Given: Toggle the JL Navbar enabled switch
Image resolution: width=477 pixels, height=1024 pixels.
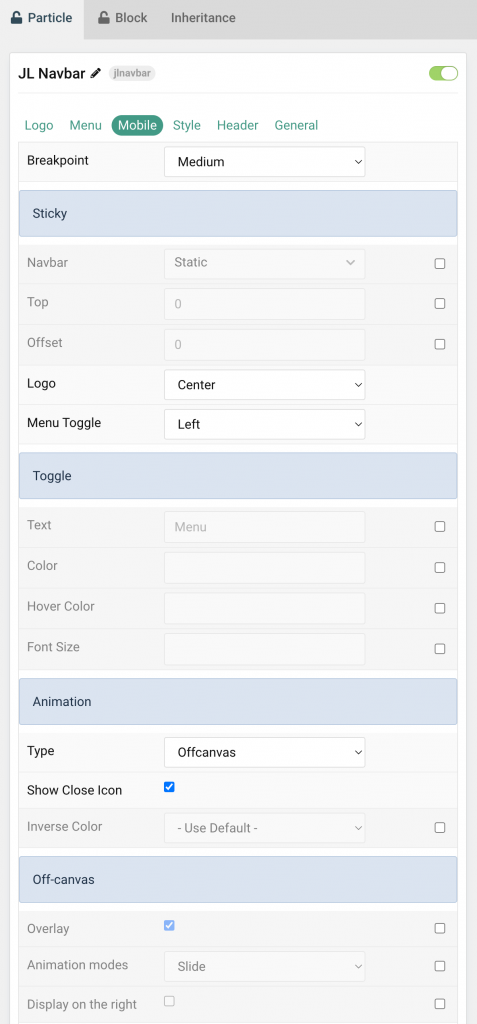Looking at the screenshot, I should pyautogui.click(x=443, y=73).
